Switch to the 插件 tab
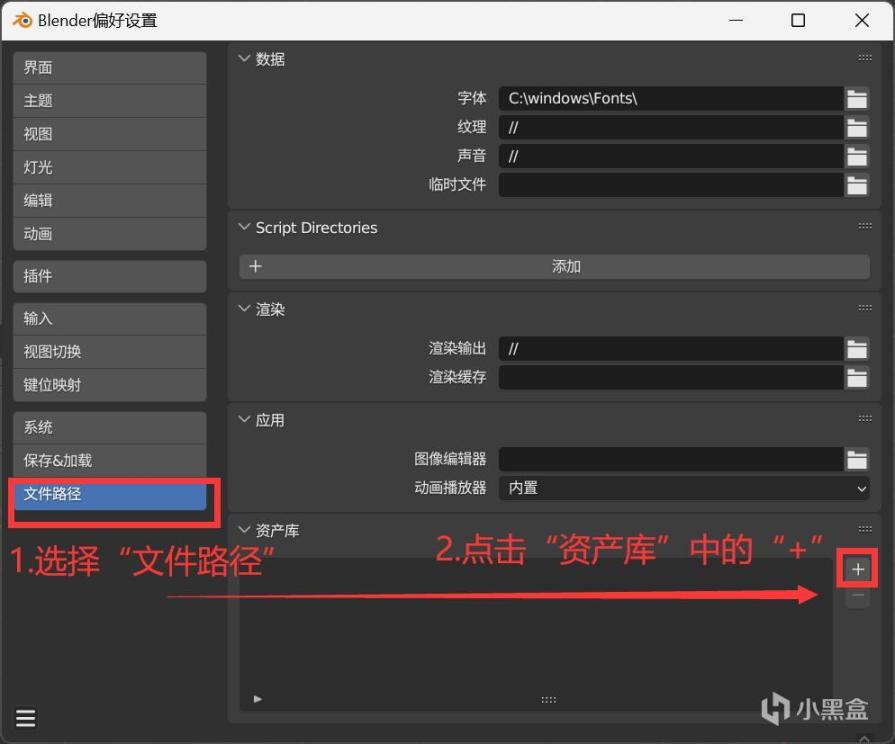 110,276
